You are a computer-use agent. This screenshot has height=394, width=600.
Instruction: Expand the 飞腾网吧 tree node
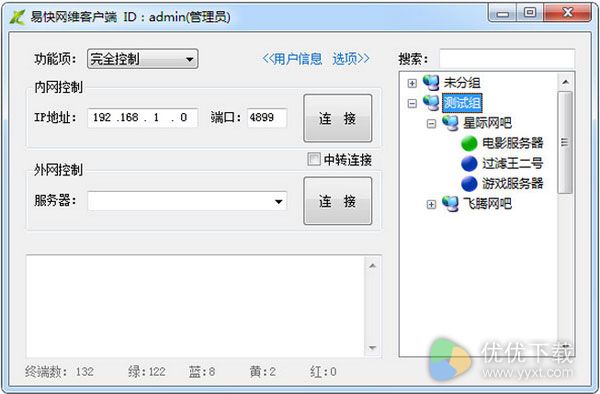click(431, 205)
